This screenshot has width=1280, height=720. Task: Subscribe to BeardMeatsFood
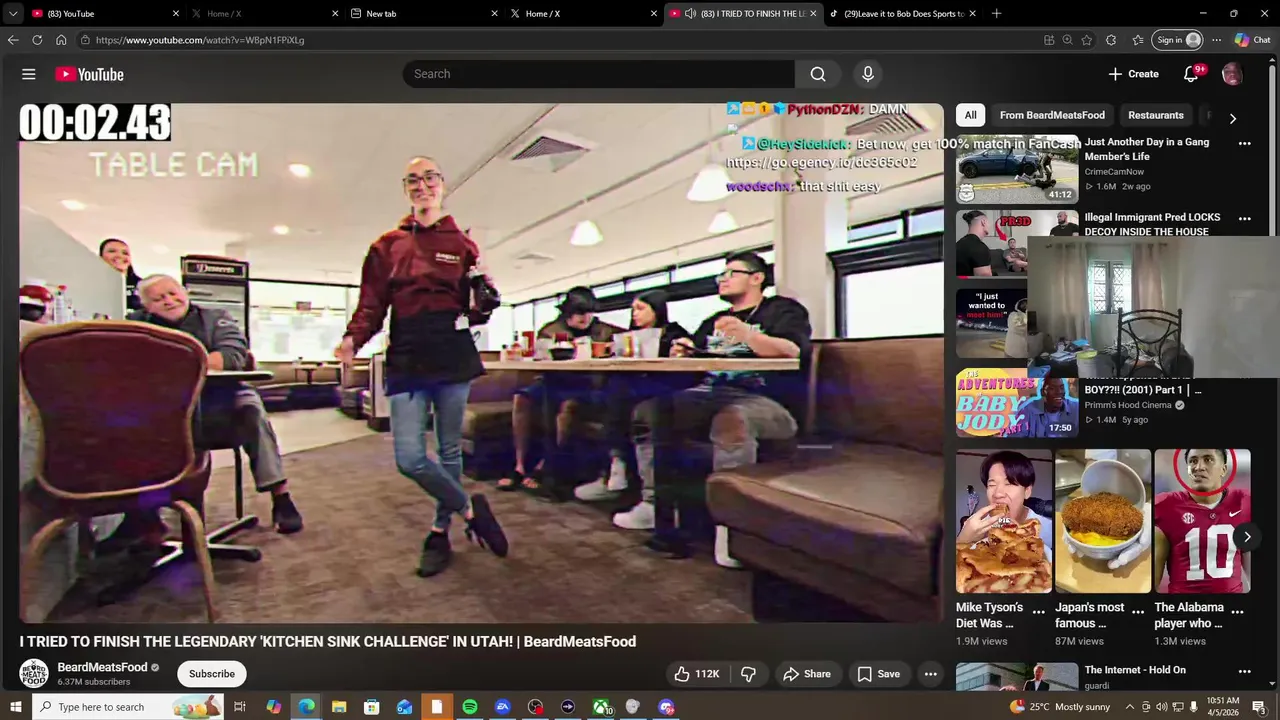click(212, 674)
